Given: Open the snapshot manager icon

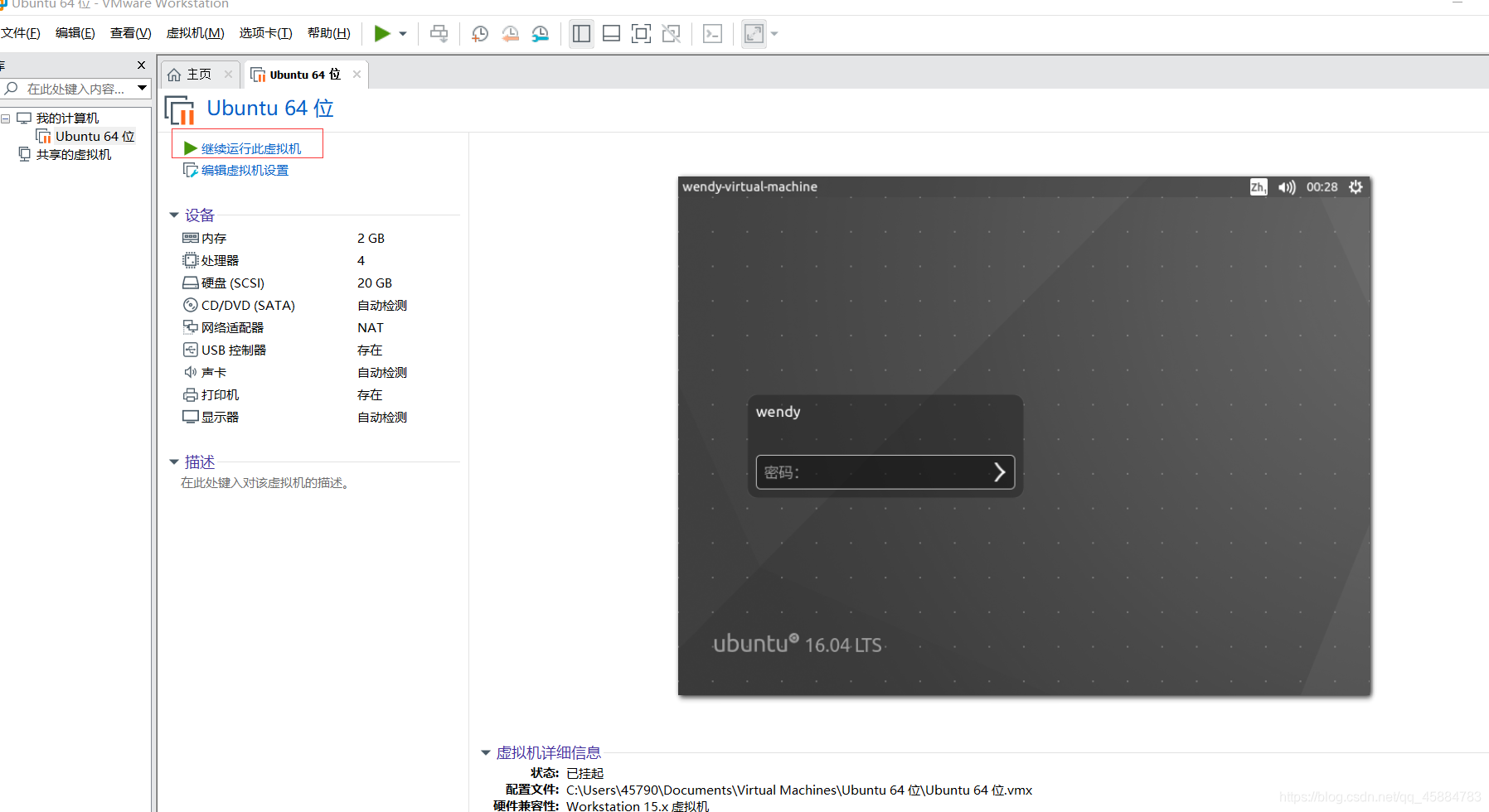Looking at the screenshot, I should click(x=541, y=33).
